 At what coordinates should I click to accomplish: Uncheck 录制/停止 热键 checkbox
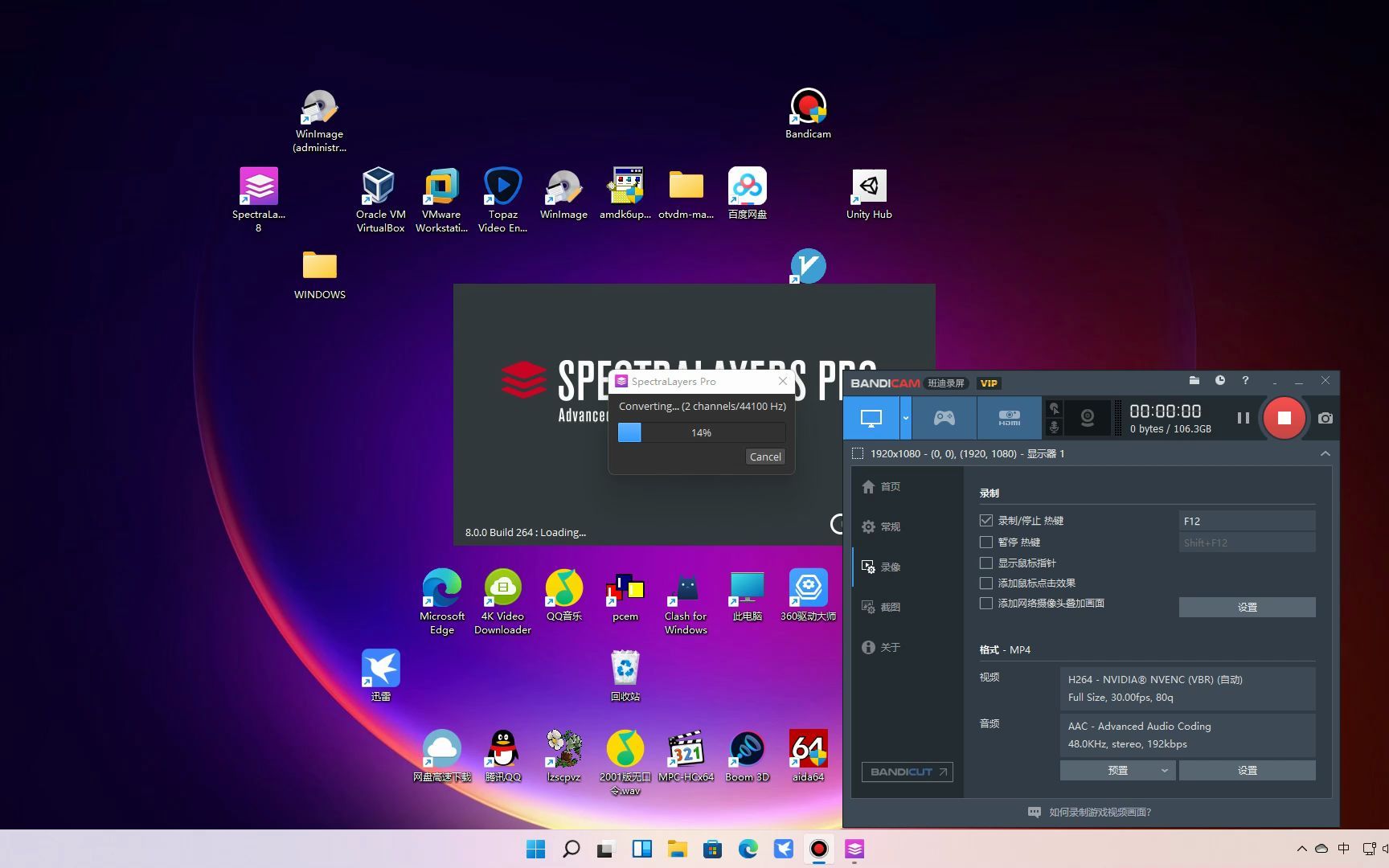click(x=986, y=521)
